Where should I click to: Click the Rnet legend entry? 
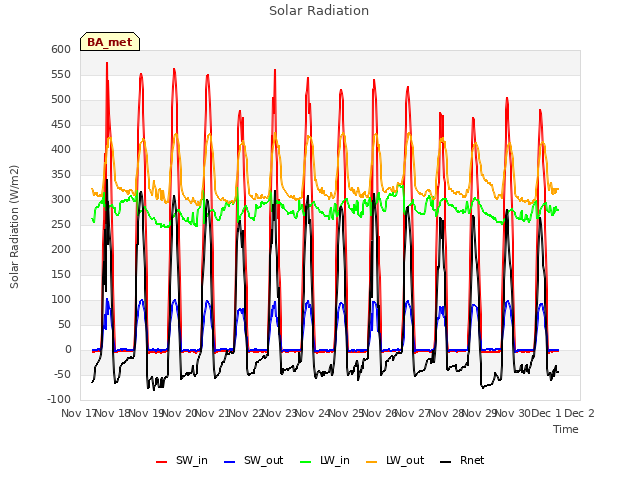tap(462, 460)
